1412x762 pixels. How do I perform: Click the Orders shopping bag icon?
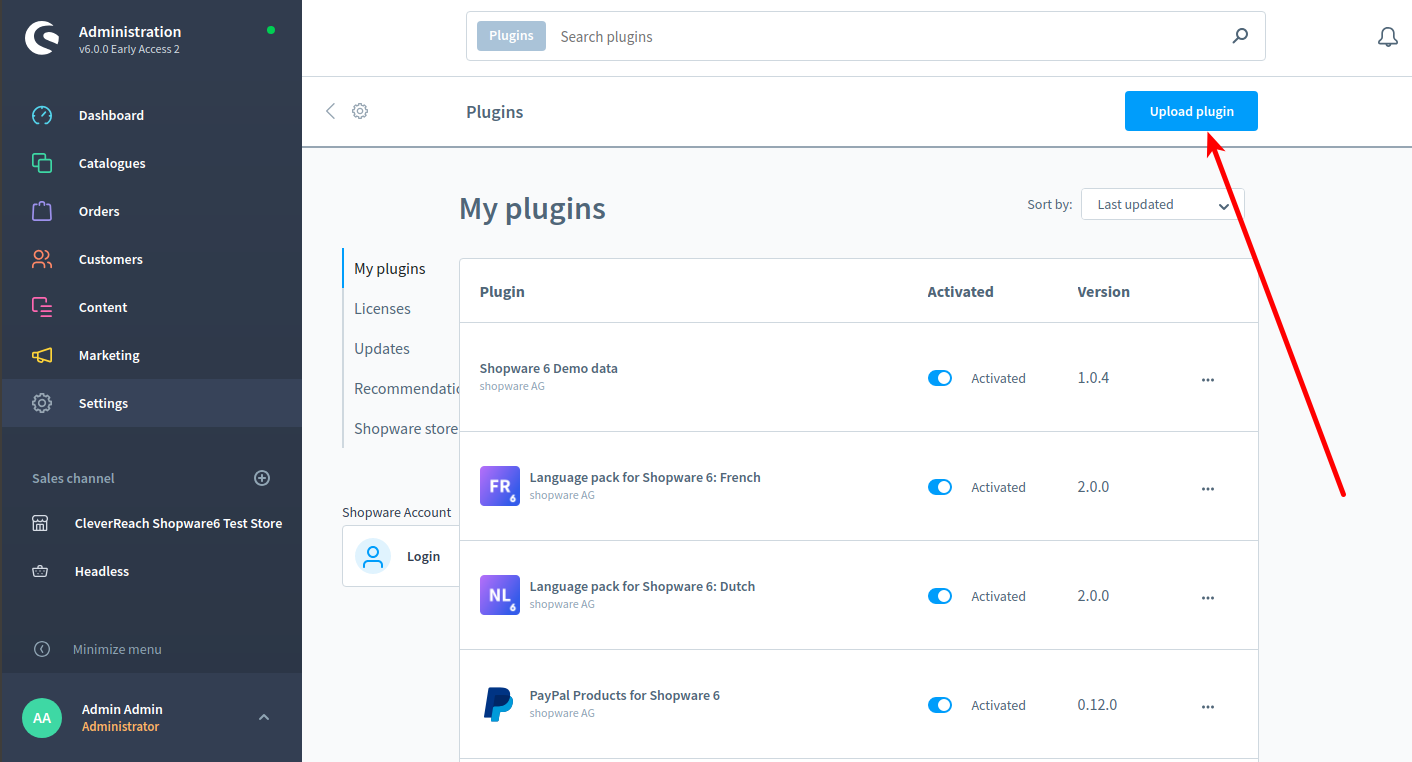click(42, 211)
